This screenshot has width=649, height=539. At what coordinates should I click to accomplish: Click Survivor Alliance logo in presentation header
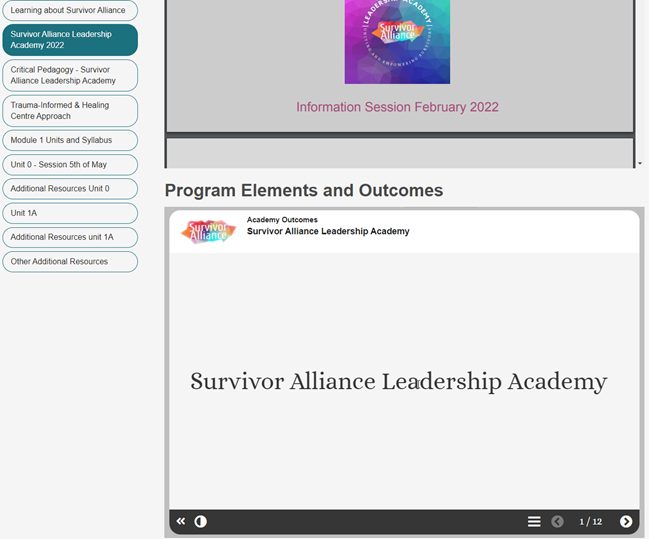point(209,231)
